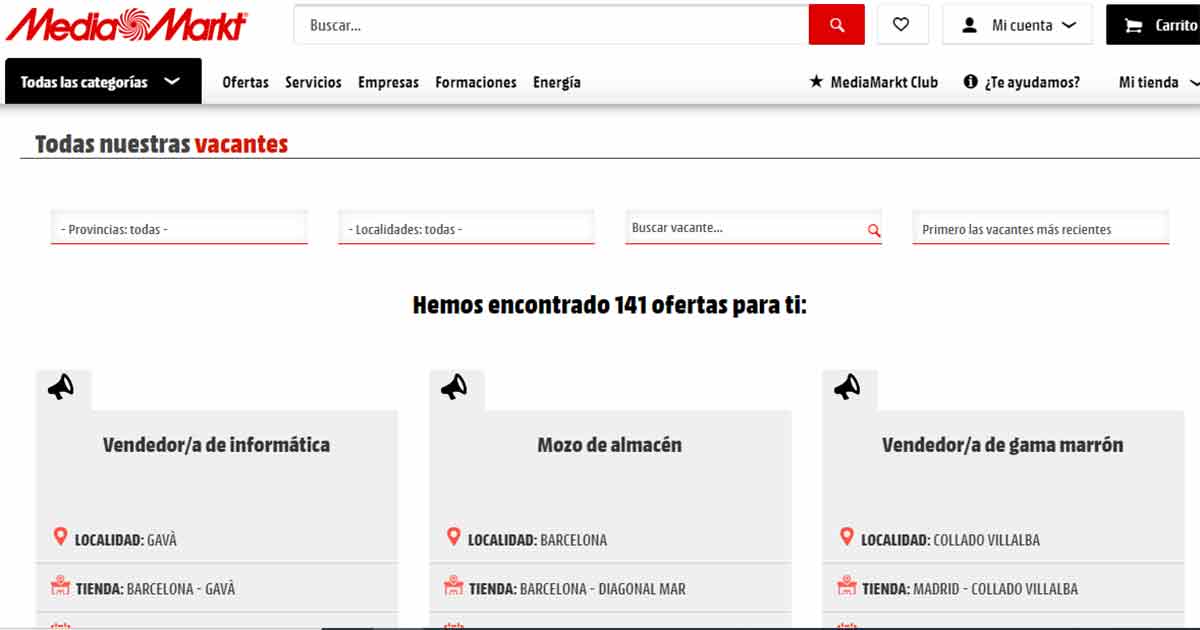
Task: Open the Empresas menu item
Action: [388, 82]
